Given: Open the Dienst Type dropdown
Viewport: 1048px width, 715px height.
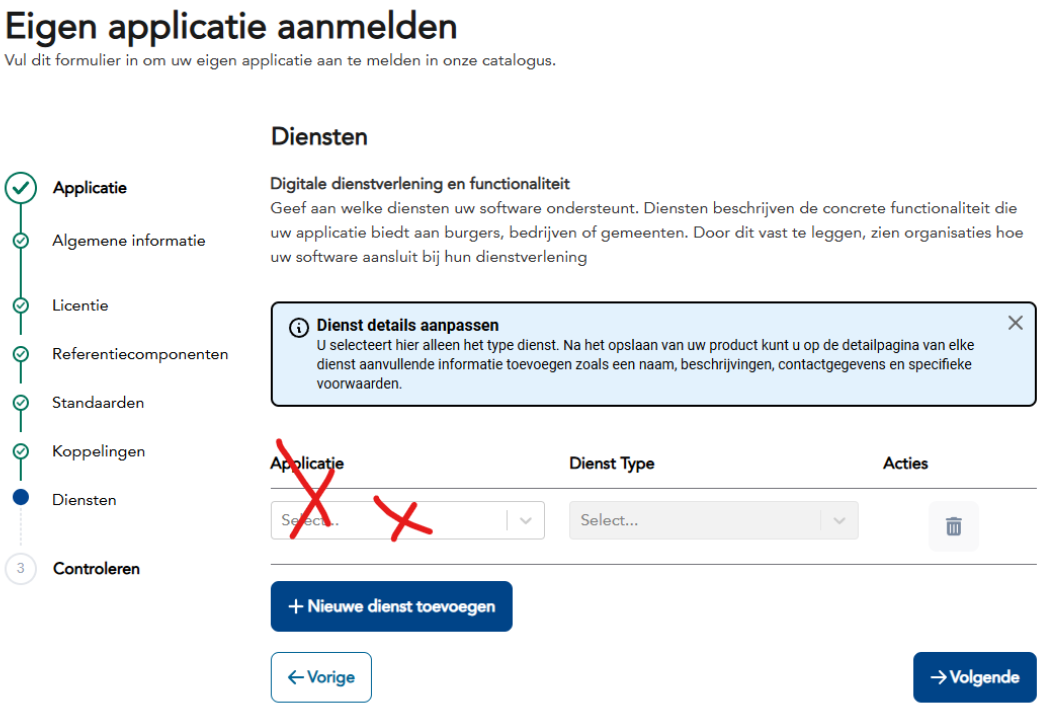Looking at the screenshot, I should tap(713, 520).
